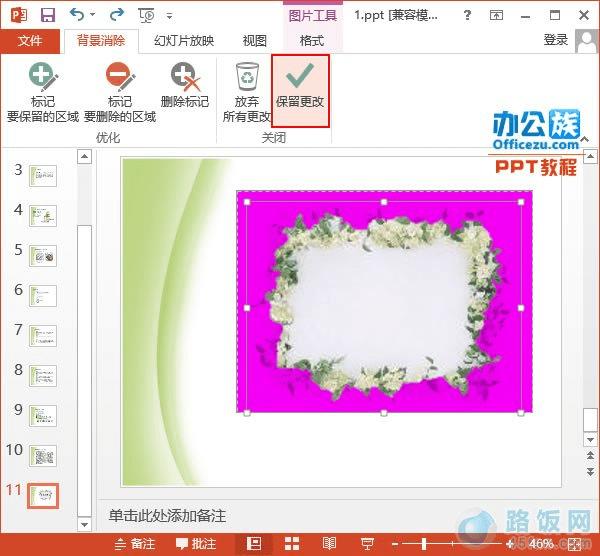Select slide 10 thumbnail

[x=43, y=456]
